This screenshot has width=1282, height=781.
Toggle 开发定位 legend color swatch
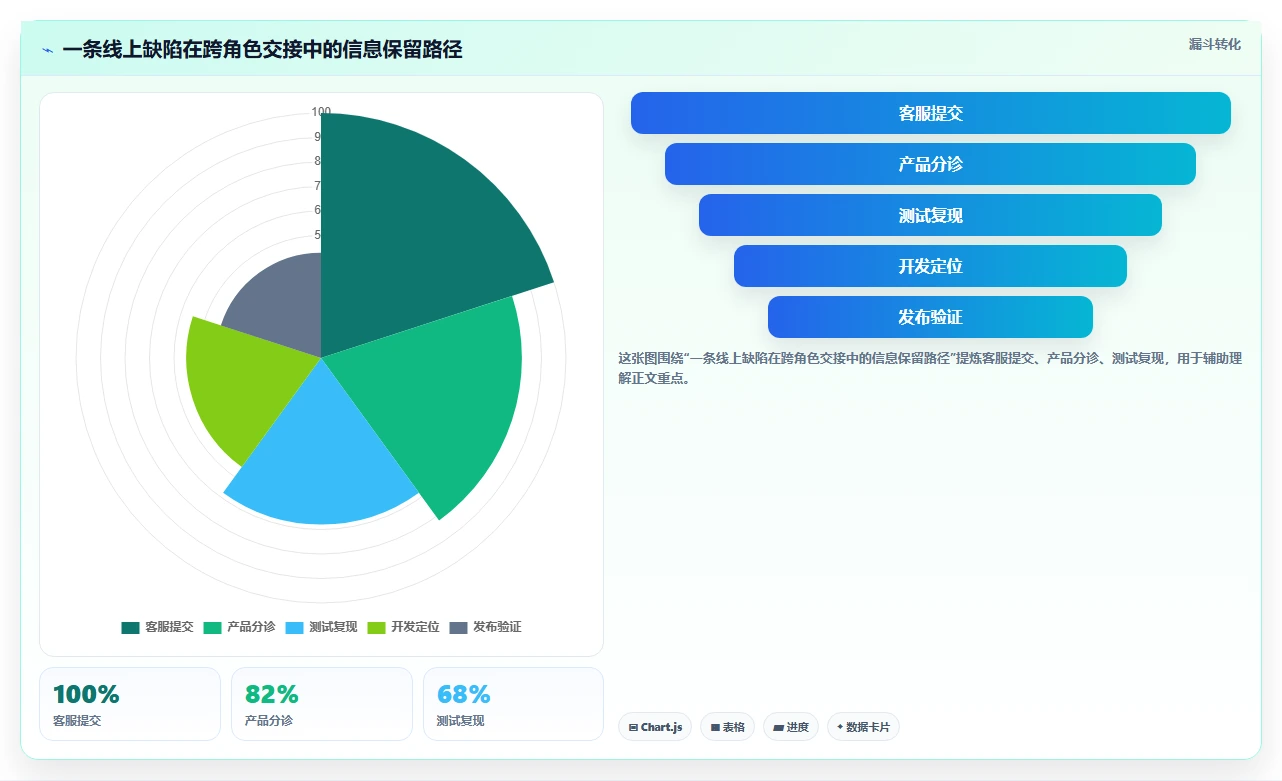click(376, 627)
